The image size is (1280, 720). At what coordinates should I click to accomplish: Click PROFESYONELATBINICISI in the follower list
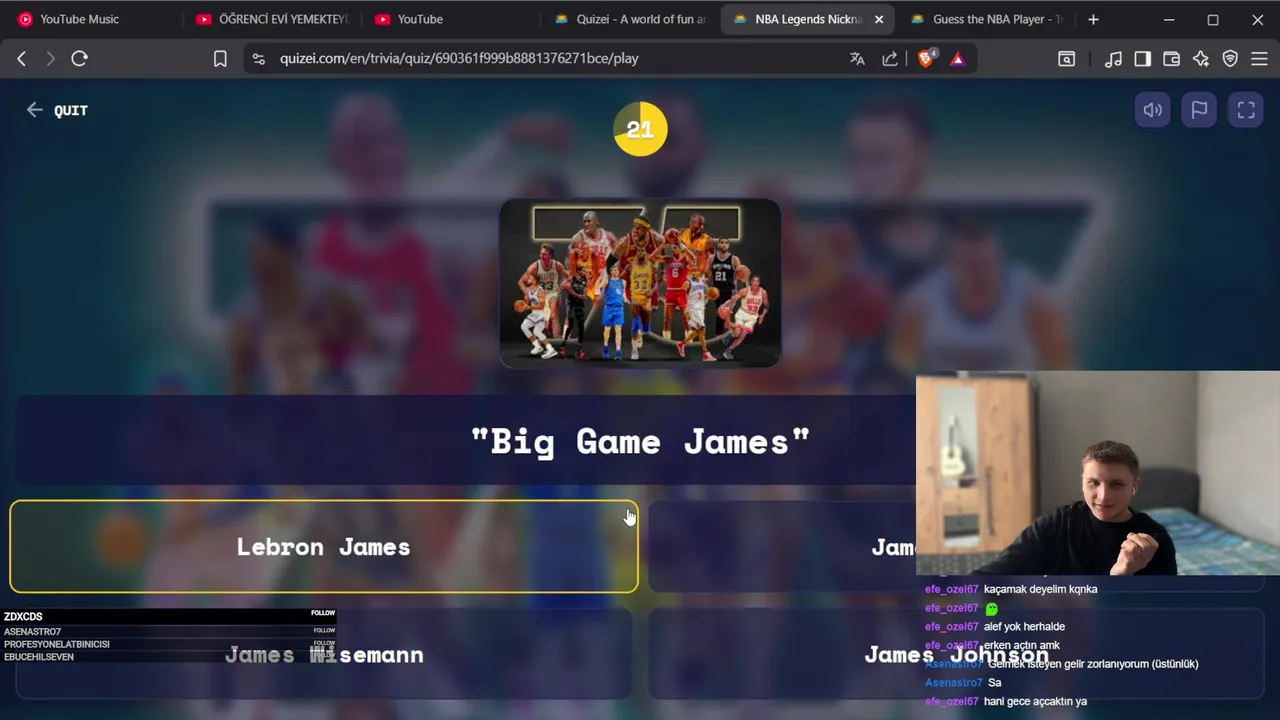[x=57, y=644]
